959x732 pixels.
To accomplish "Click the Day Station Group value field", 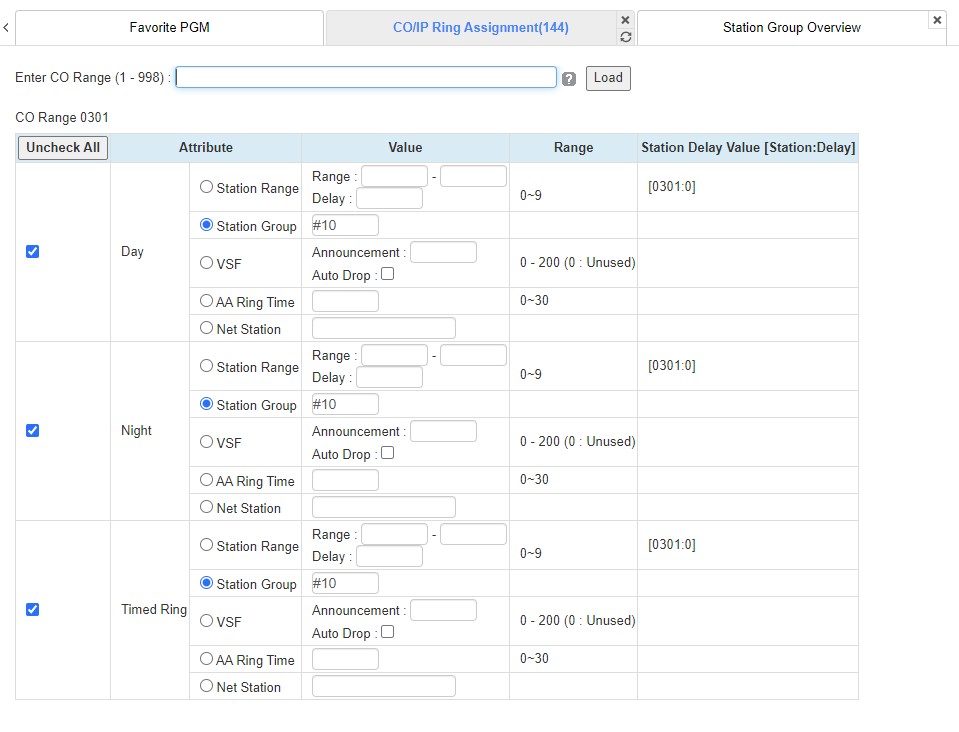I will coord(345,225).
